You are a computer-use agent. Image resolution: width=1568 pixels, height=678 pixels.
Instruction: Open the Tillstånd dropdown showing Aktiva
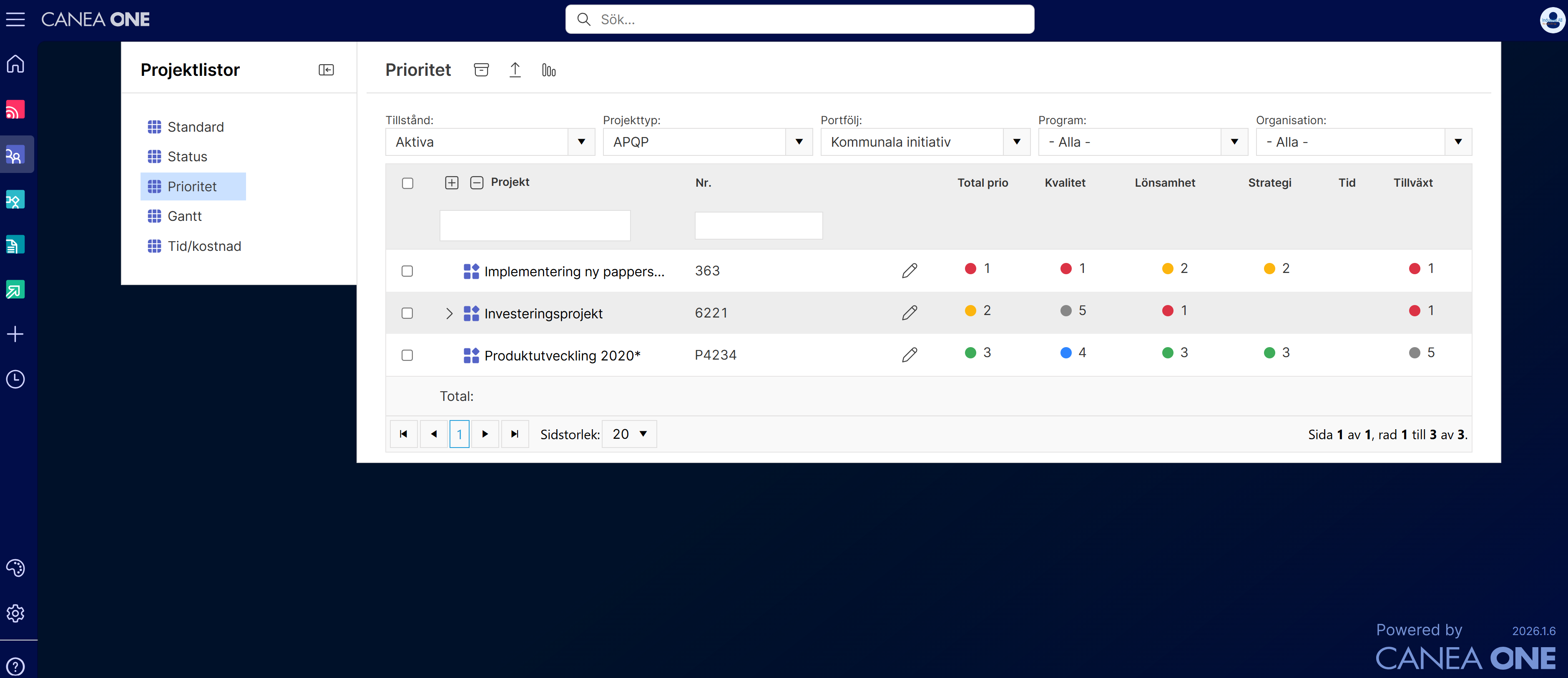[x=490, y=142]
